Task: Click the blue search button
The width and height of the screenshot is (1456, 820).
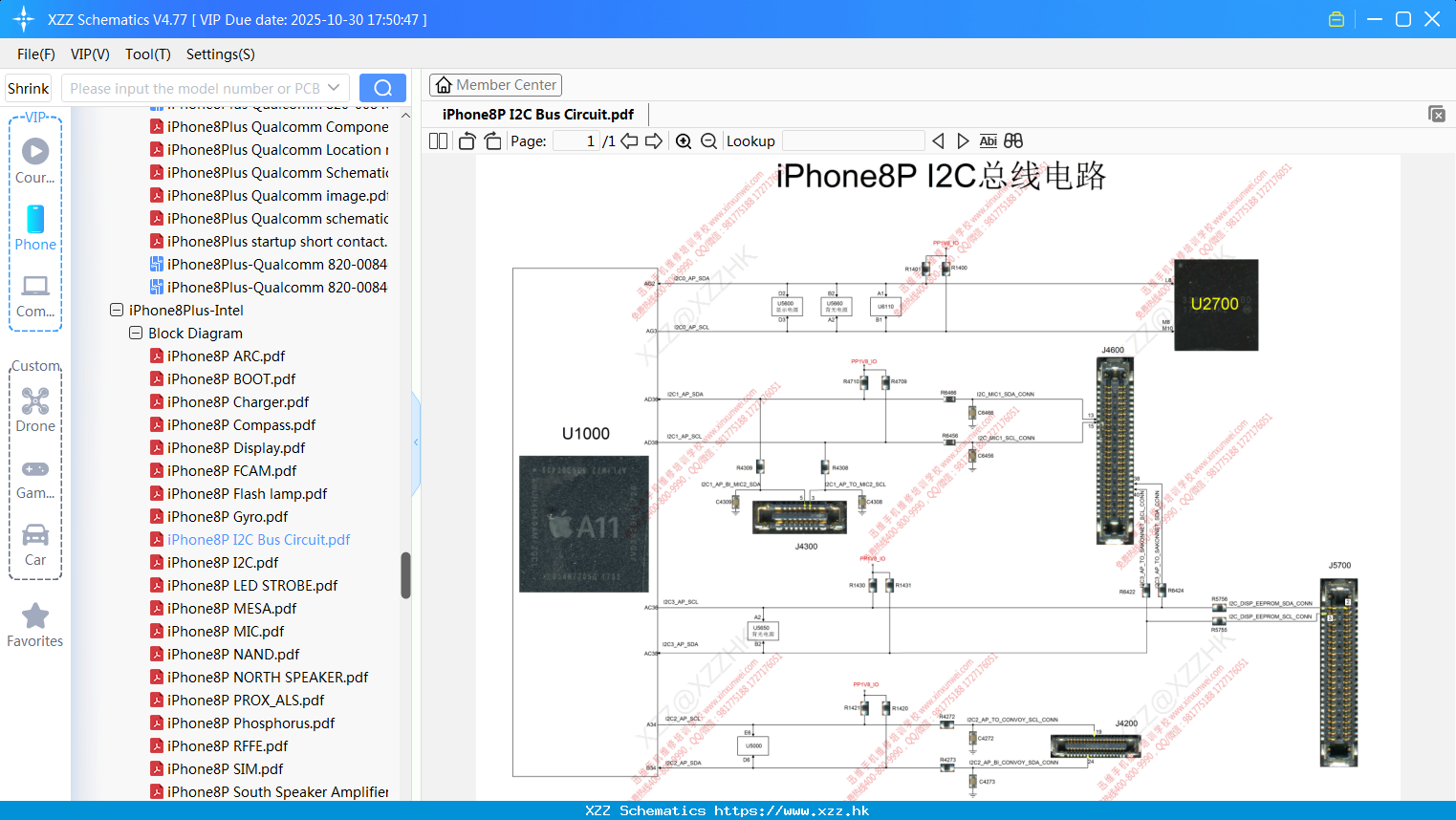Action: (382, 88)
